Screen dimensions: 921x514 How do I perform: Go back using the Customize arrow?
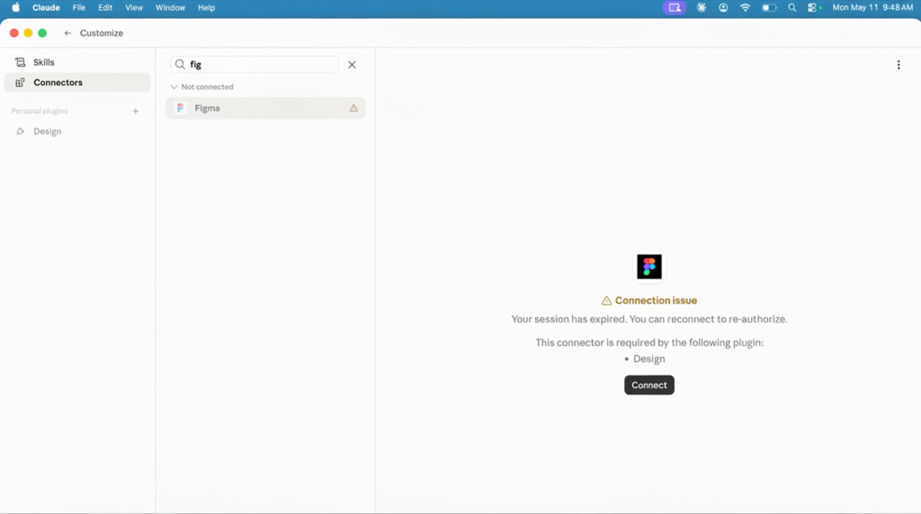(x=68, y=33)
